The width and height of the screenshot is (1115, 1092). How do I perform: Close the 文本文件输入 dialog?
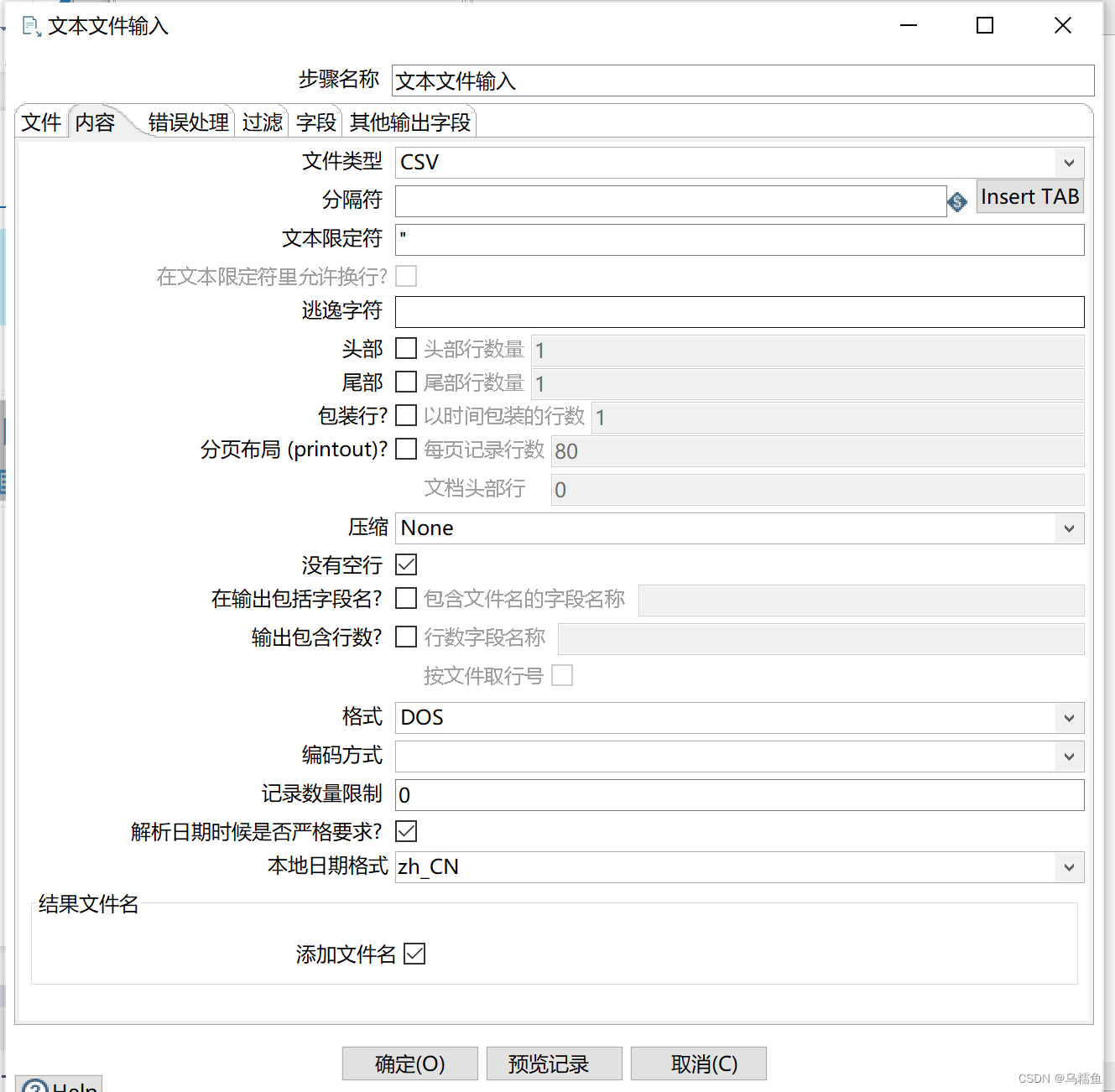pos(1063,26)
